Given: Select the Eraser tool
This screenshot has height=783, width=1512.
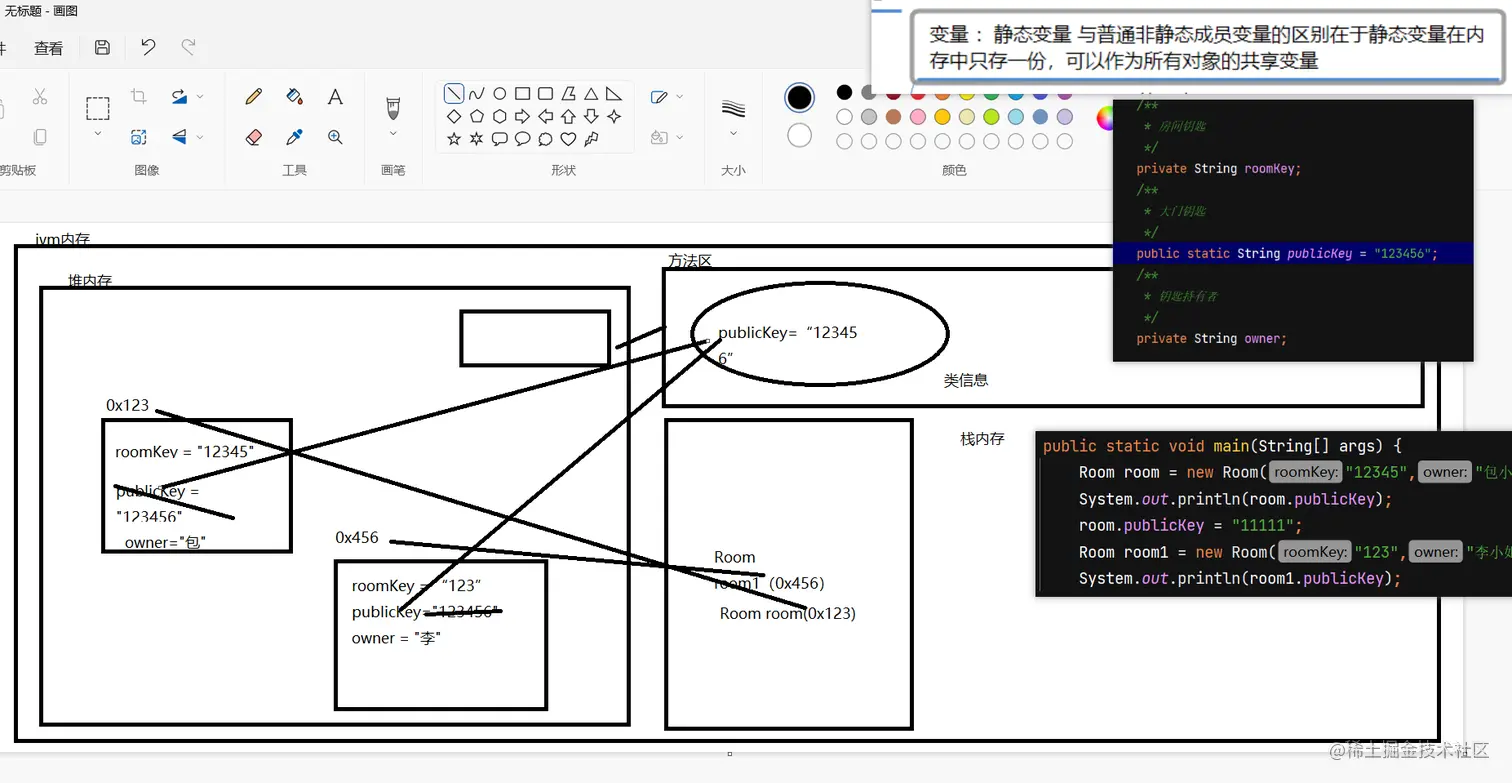Looking at the screenshot, I should (x=253, y=137).
